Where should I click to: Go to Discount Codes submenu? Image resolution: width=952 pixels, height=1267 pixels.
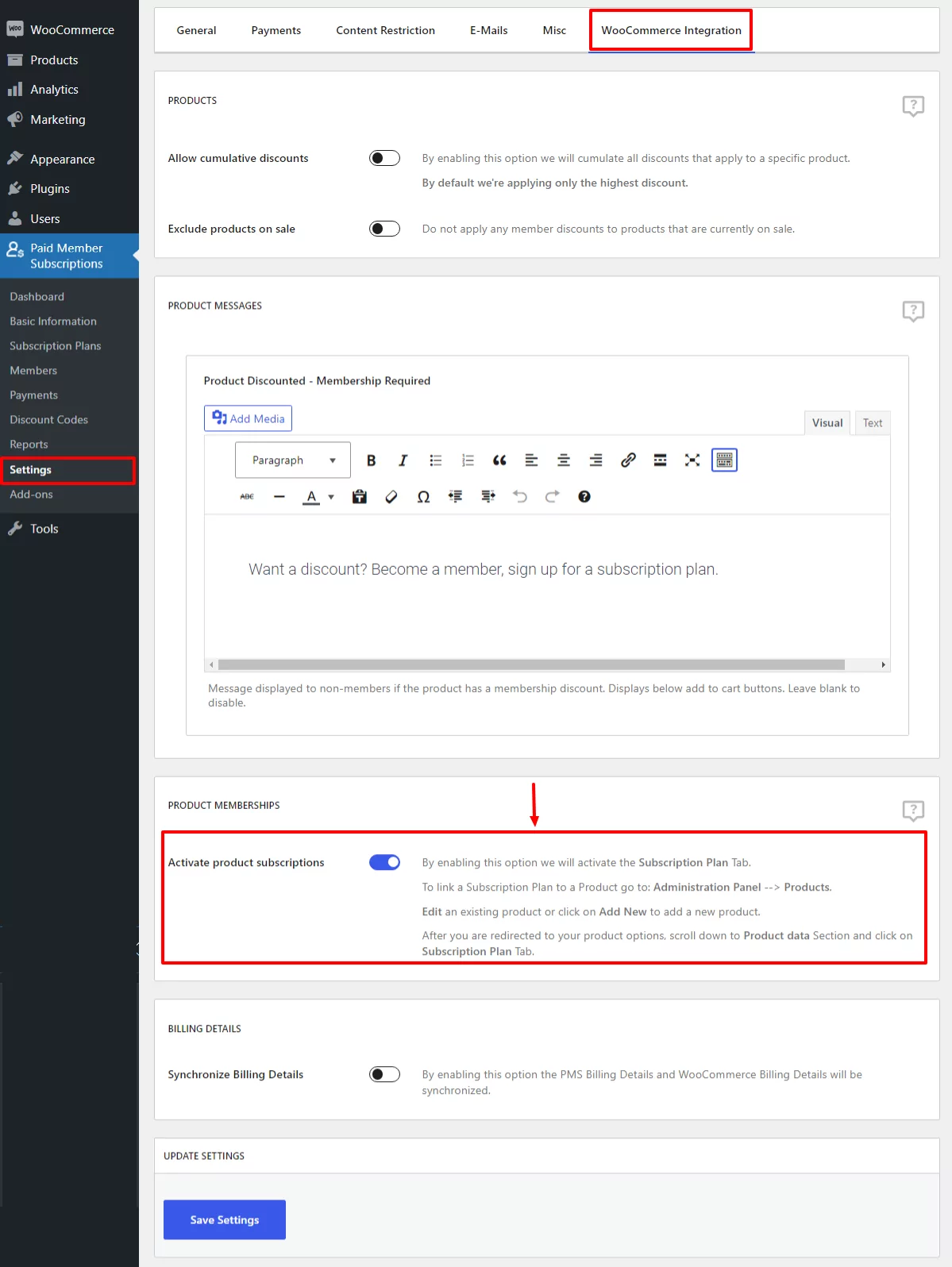pyautogui.click(x=48, y=419)
